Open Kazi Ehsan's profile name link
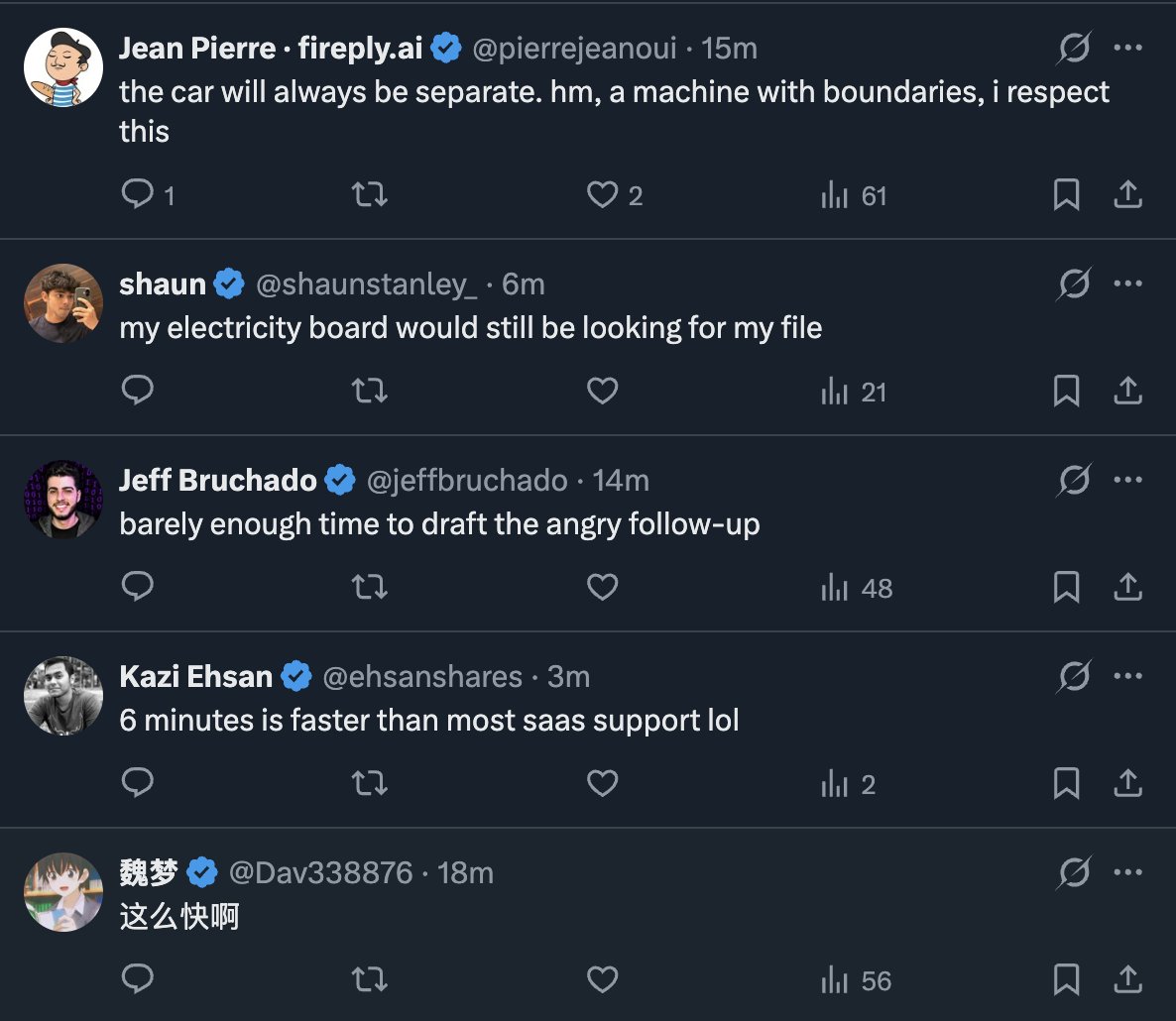 [195, 676]
